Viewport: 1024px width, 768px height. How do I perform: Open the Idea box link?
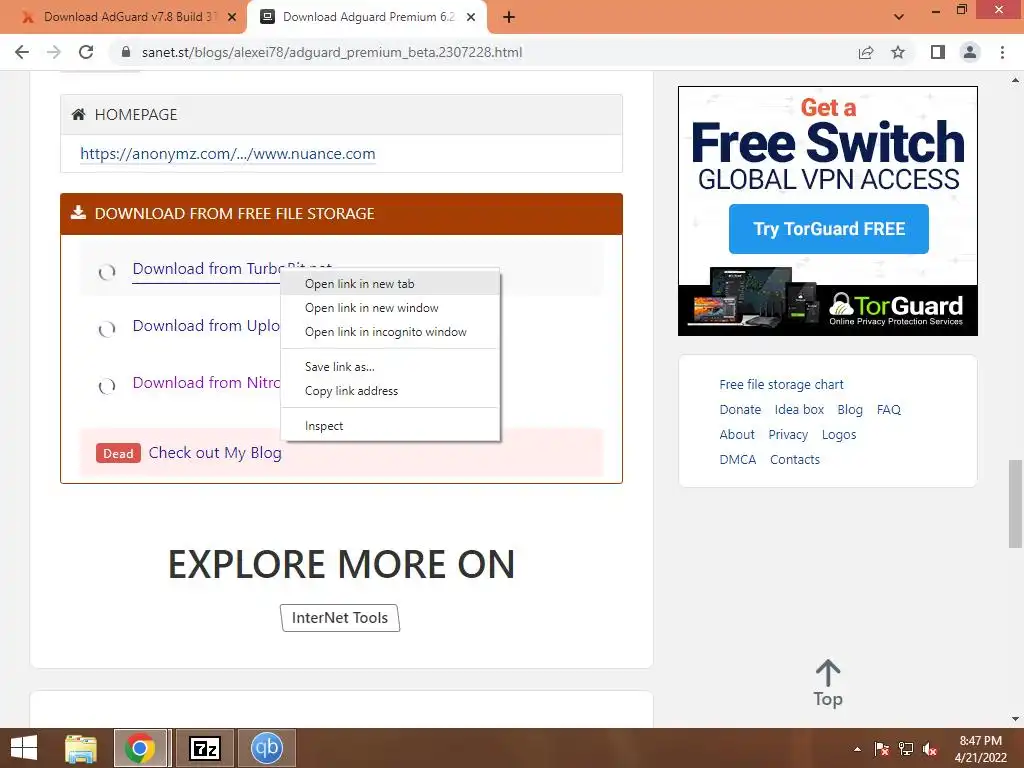click(x=799, y=409)
